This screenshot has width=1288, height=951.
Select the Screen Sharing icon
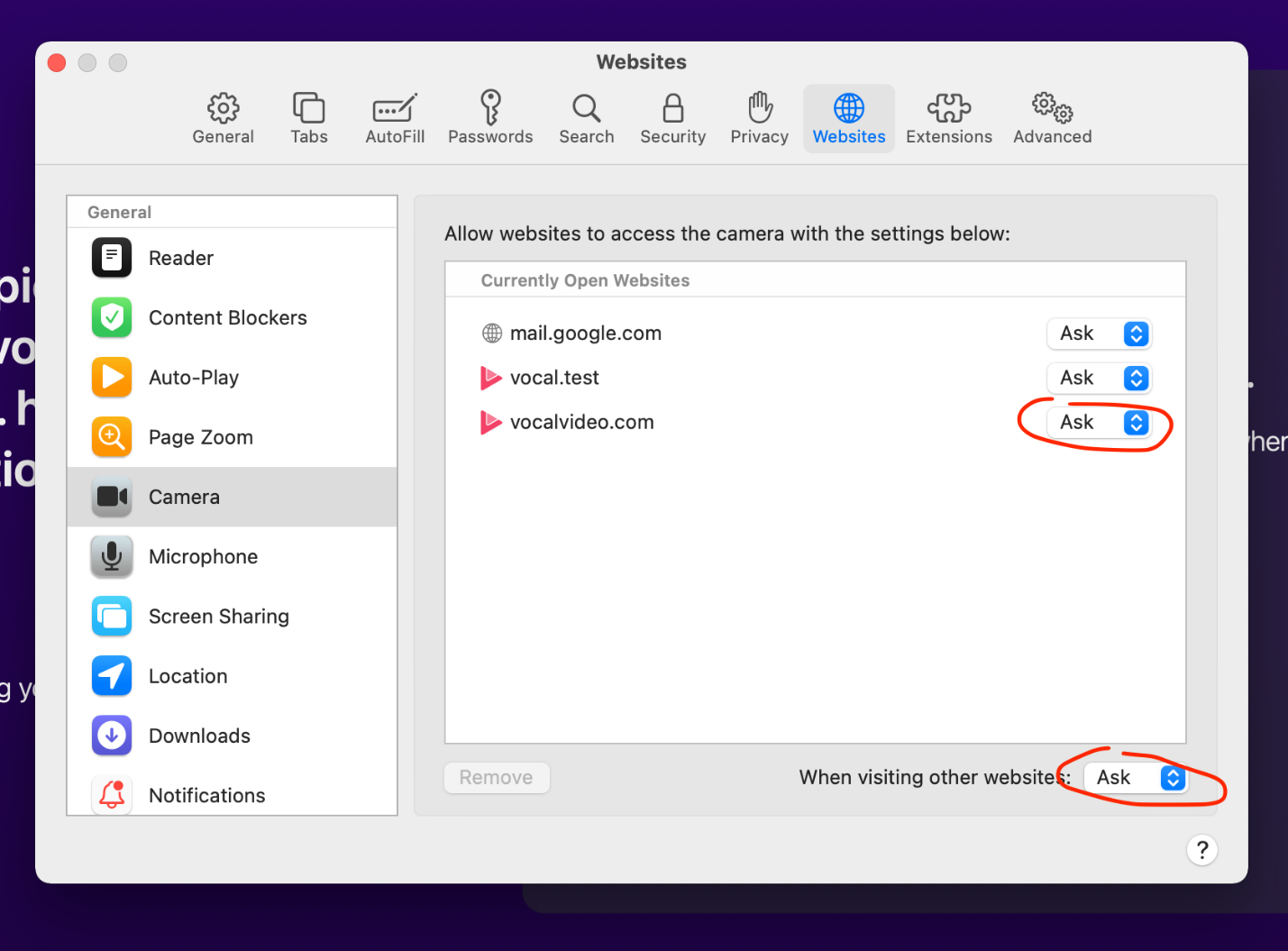pos(112,617)
